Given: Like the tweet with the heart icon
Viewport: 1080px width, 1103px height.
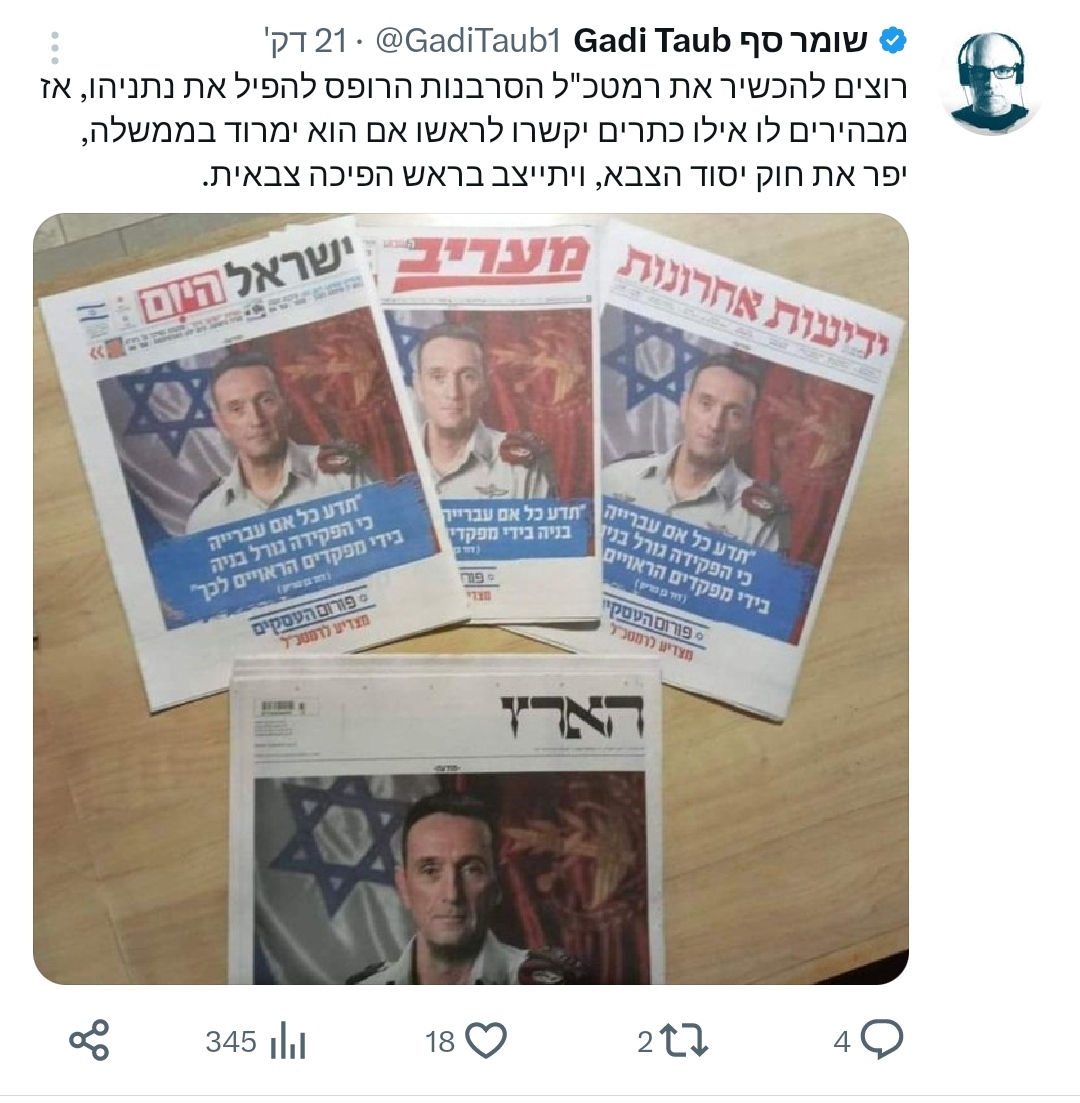Looking at the screenshot, I should pyautogui.click(x=487, y=1041).
